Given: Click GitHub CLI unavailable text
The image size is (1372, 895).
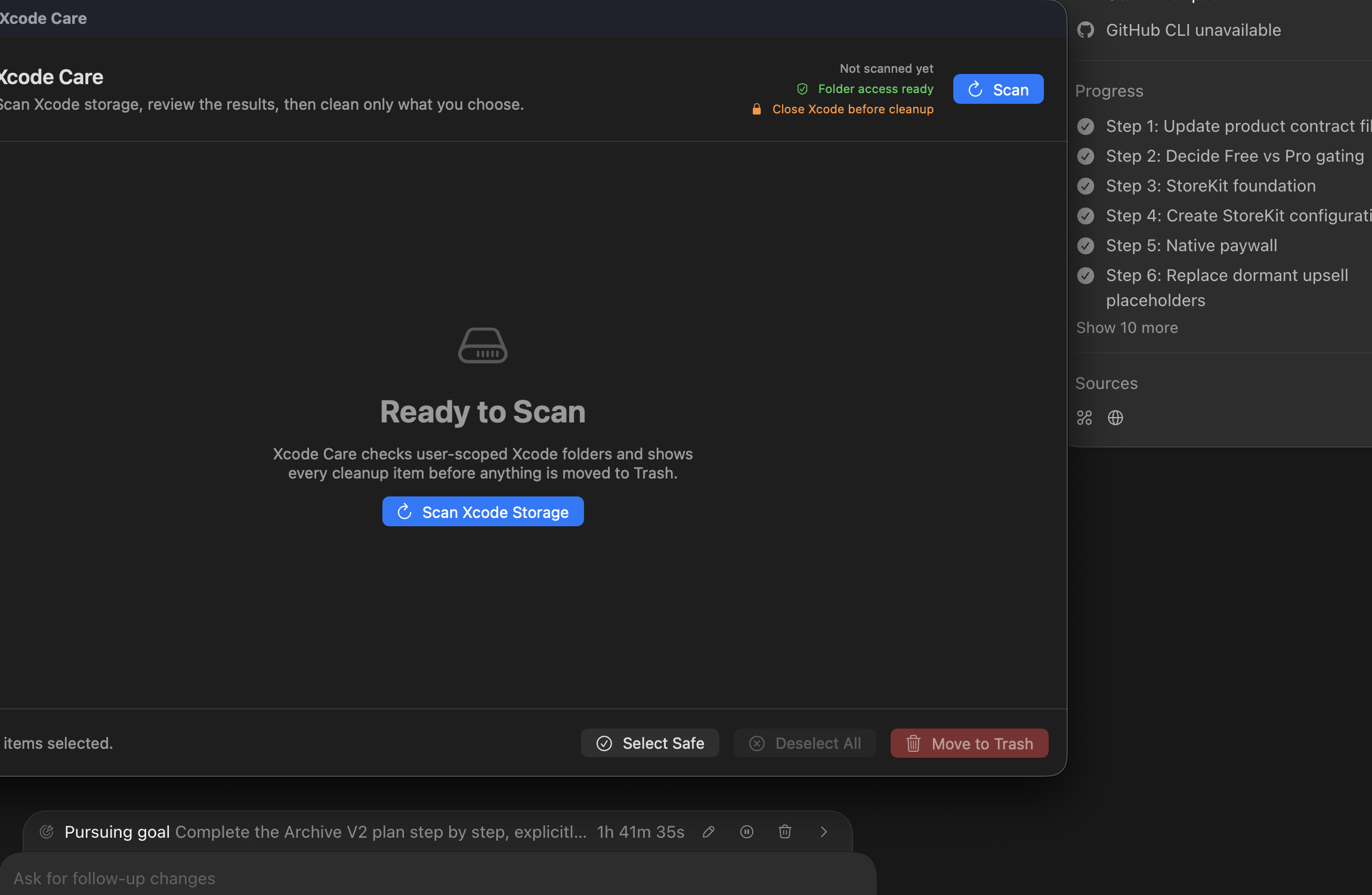Looking at the screenshot, I should [x=1193, y=30].
